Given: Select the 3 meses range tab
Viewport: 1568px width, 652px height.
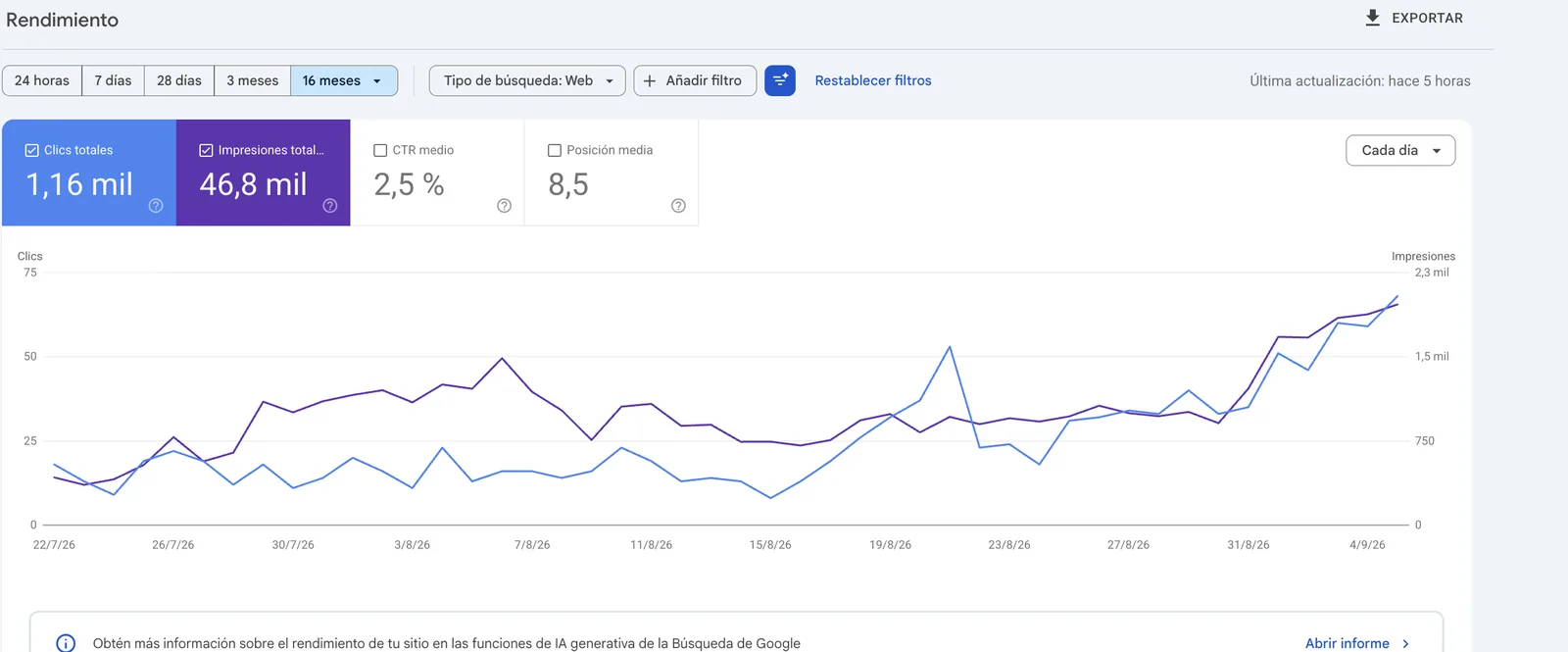Looking at the screenshot, I should [x=252, y=80].
